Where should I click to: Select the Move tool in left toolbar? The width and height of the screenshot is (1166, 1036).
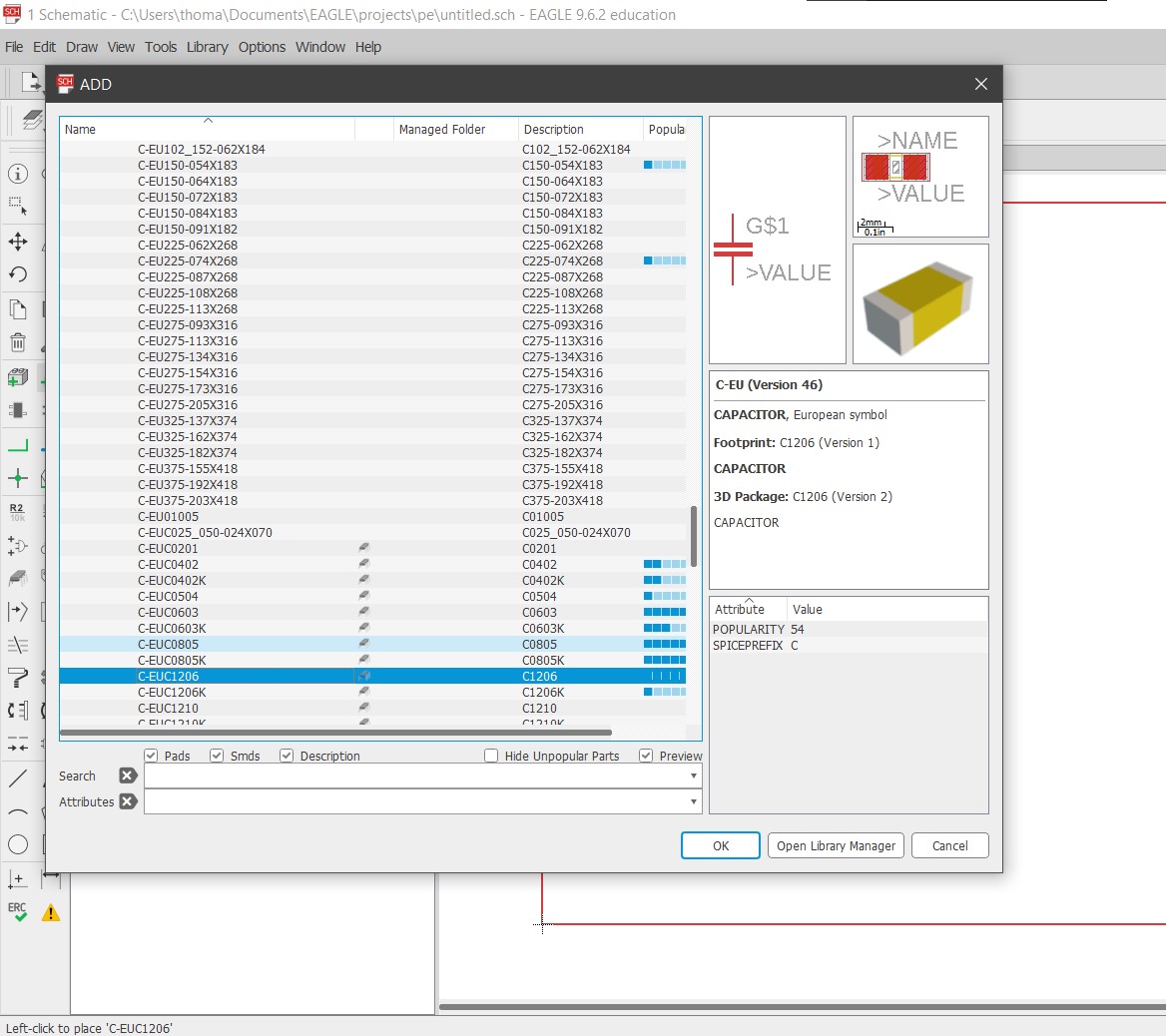click(18, 242)
